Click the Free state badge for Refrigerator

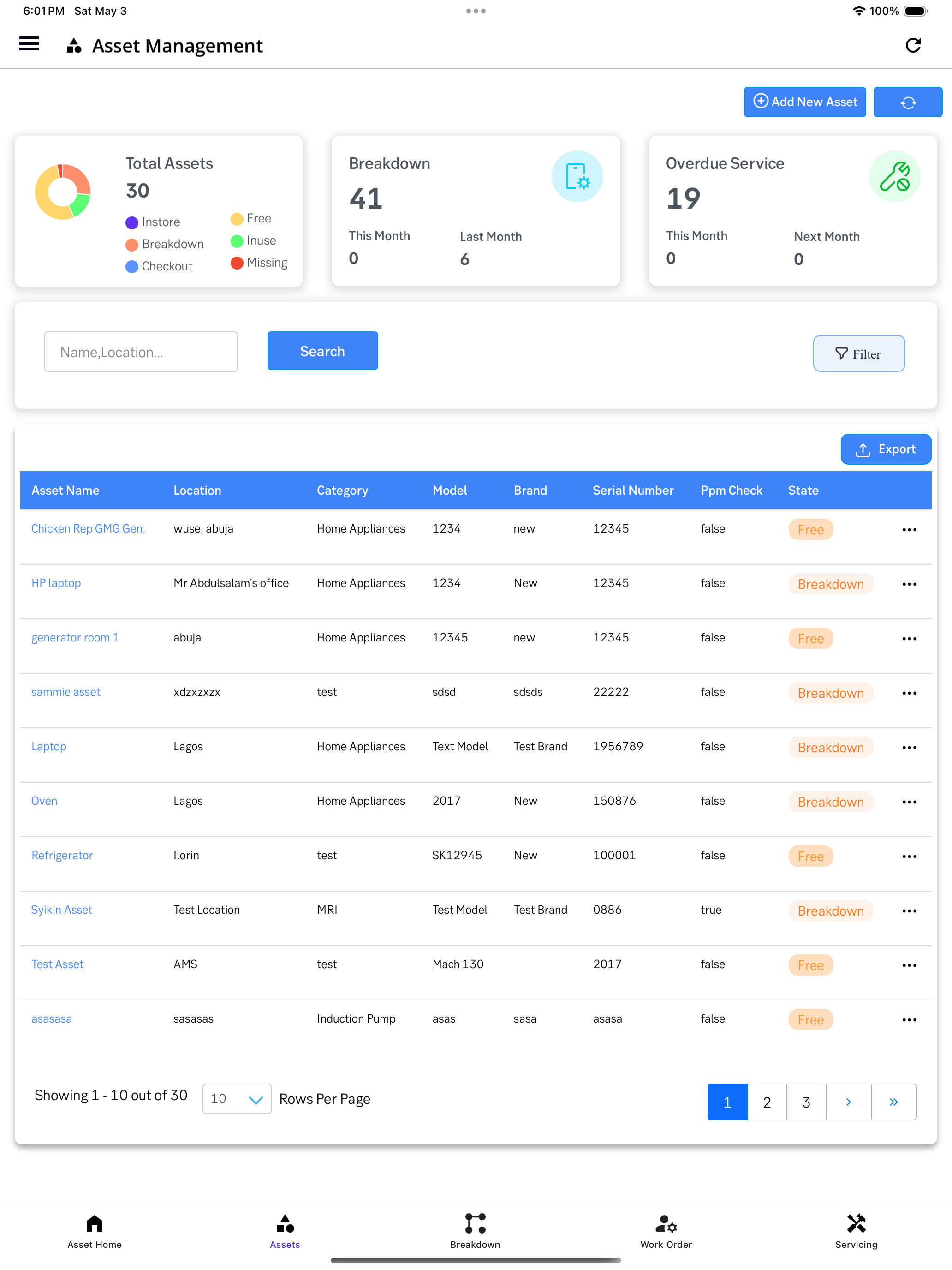click(810, 857)
